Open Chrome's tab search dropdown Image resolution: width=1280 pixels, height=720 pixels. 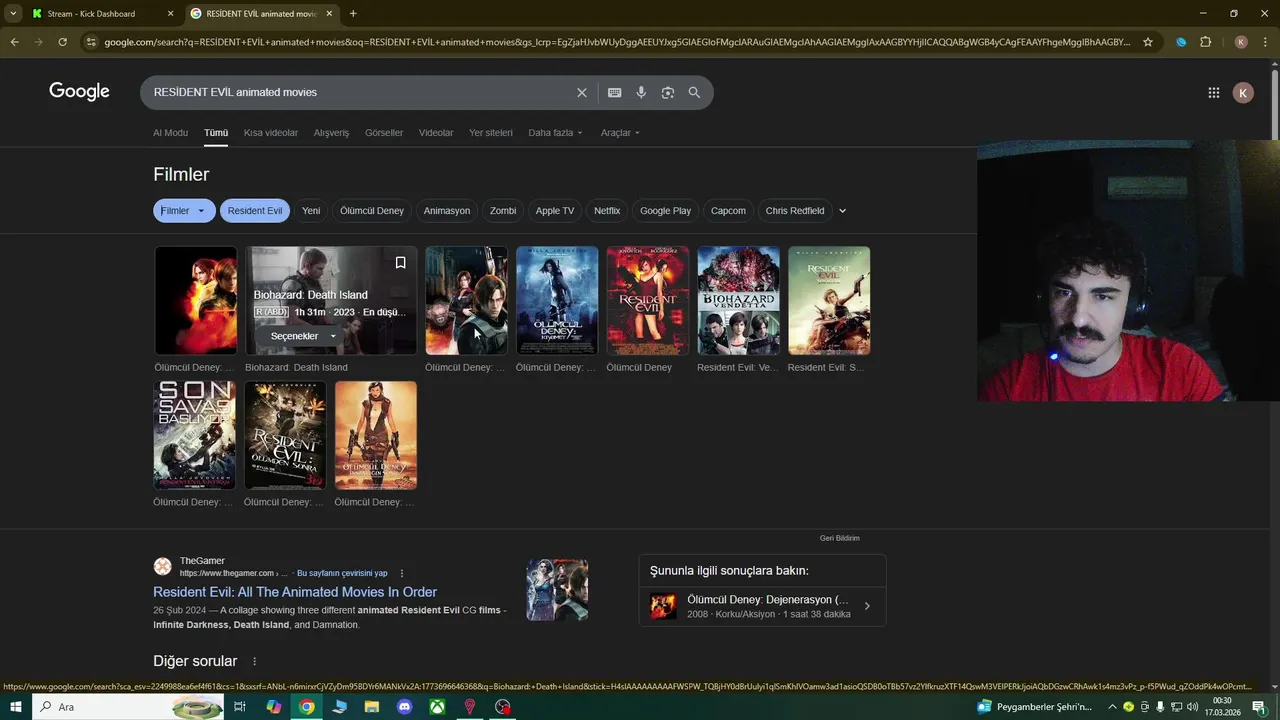point(14,14)
